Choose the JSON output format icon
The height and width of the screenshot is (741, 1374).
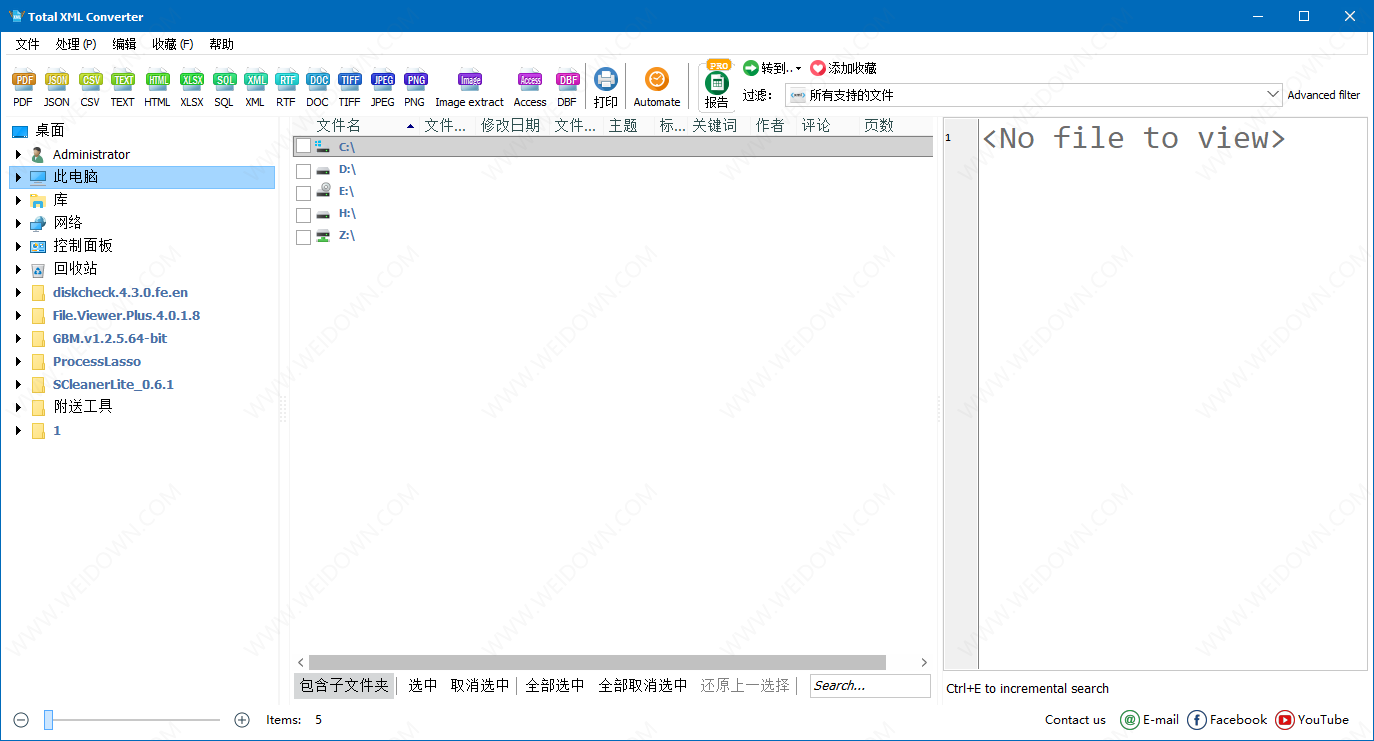[57, 81]
